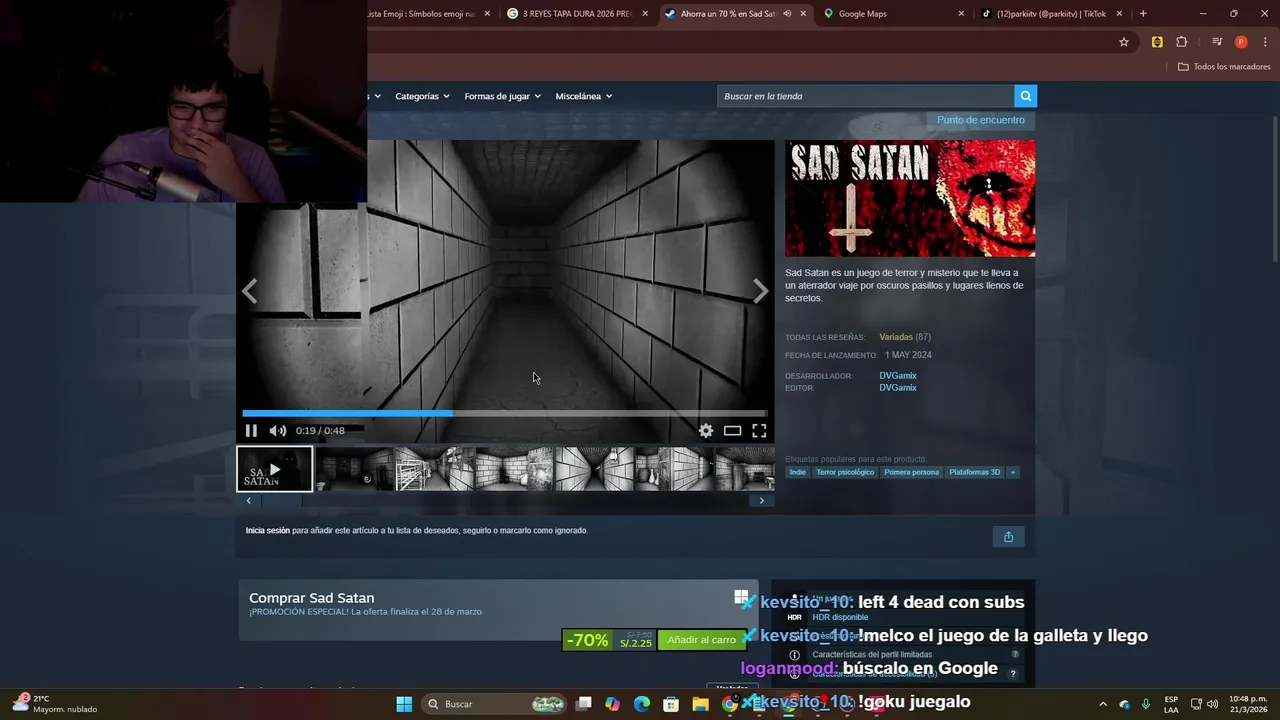Open the Chrome extensions puzzle menu
Viewport: 1280px width, 720px height.
[x=1182, y=42]
